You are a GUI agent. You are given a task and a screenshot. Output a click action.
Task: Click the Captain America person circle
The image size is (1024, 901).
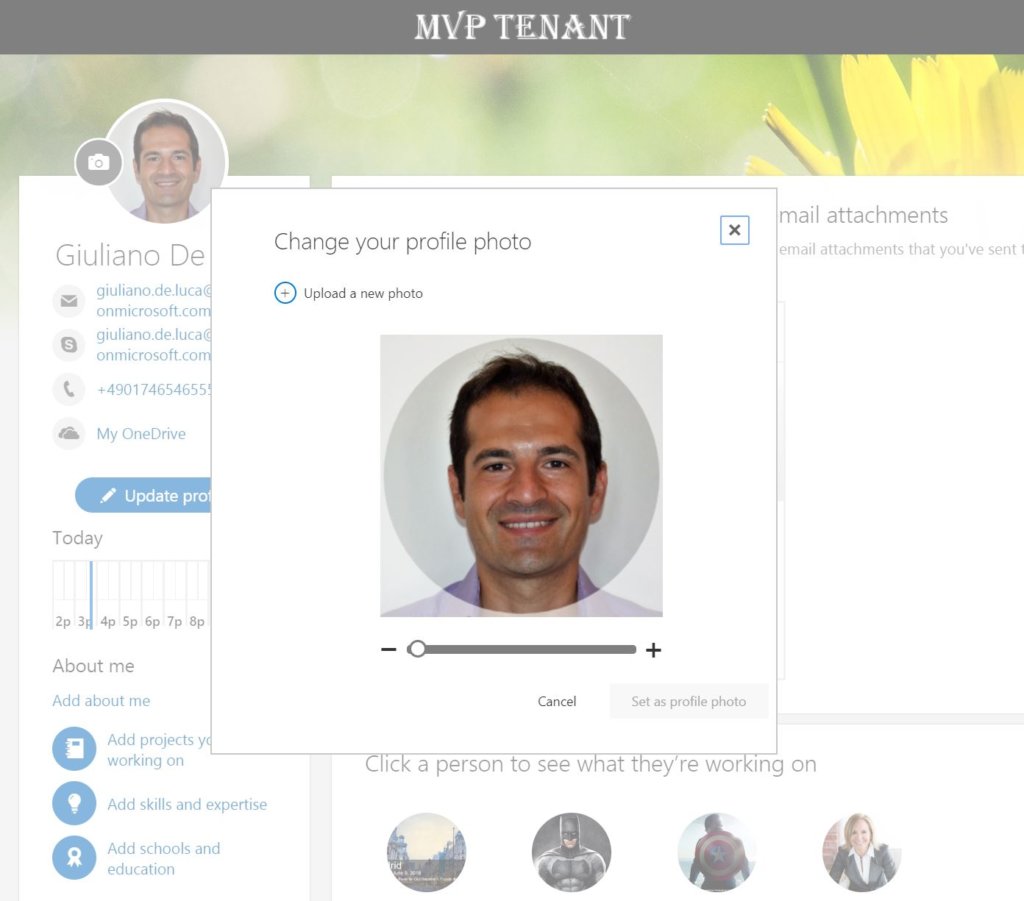pos(716,852)
